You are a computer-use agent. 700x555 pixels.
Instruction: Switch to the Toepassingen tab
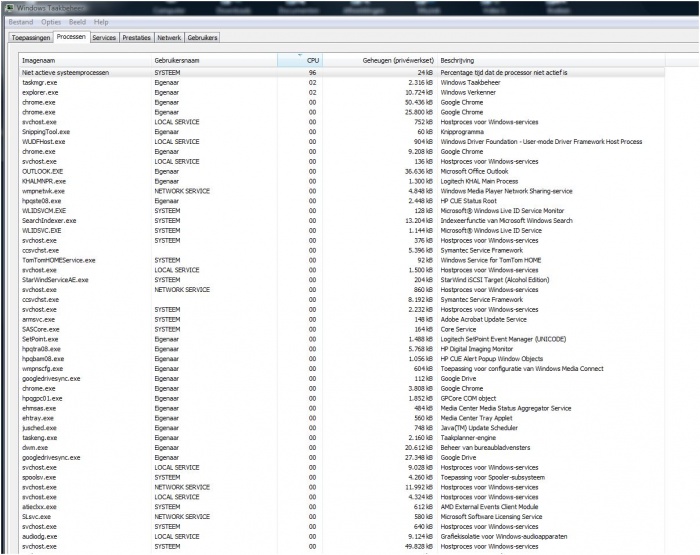tap(30, 38)
